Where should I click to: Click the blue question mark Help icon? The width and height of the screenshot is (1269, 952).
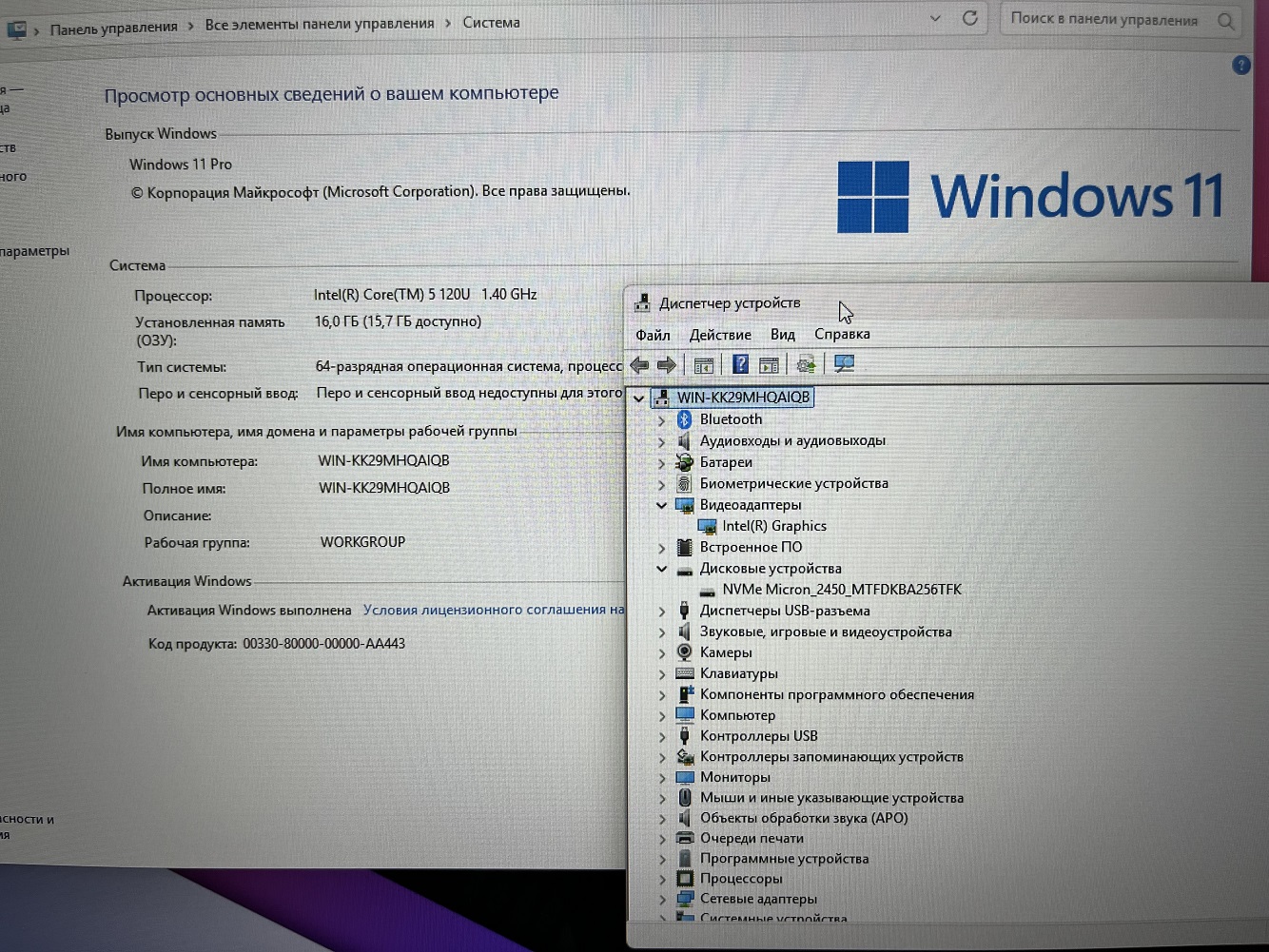pos(740,364)
